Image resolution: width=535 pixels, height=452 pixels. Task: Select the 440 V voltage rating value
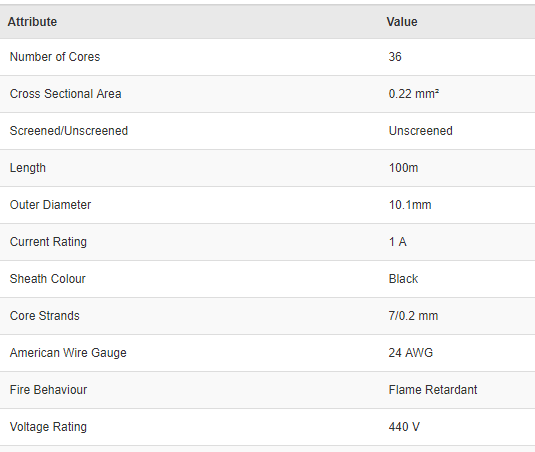[404, 427]
